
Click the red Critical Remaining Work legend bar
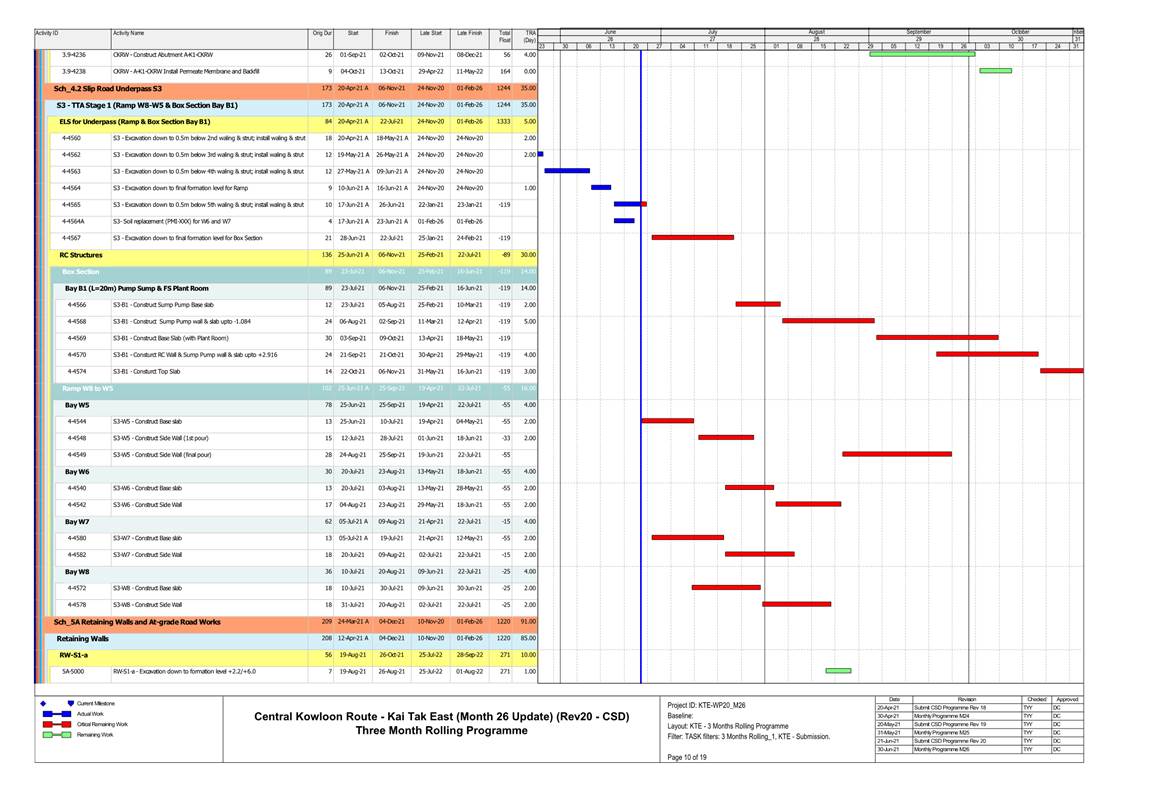point(57,724)
